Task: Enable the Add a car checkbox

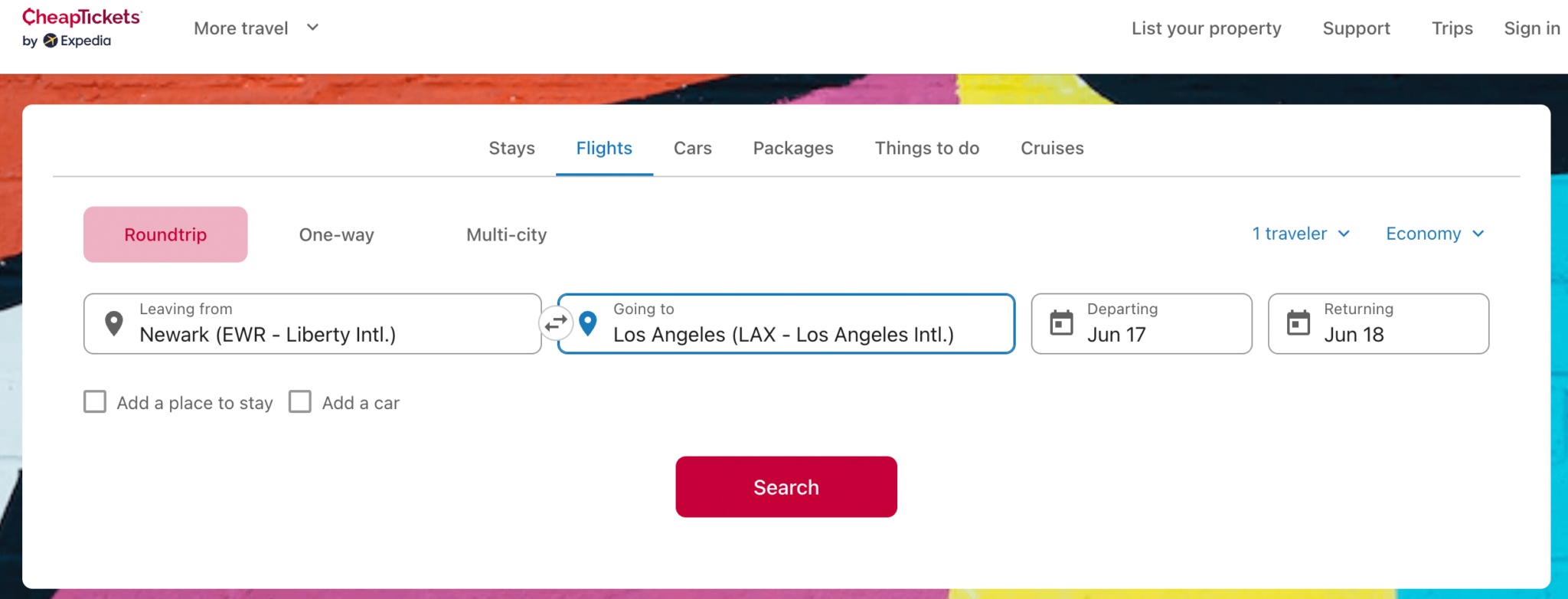Action: (300, 401)
